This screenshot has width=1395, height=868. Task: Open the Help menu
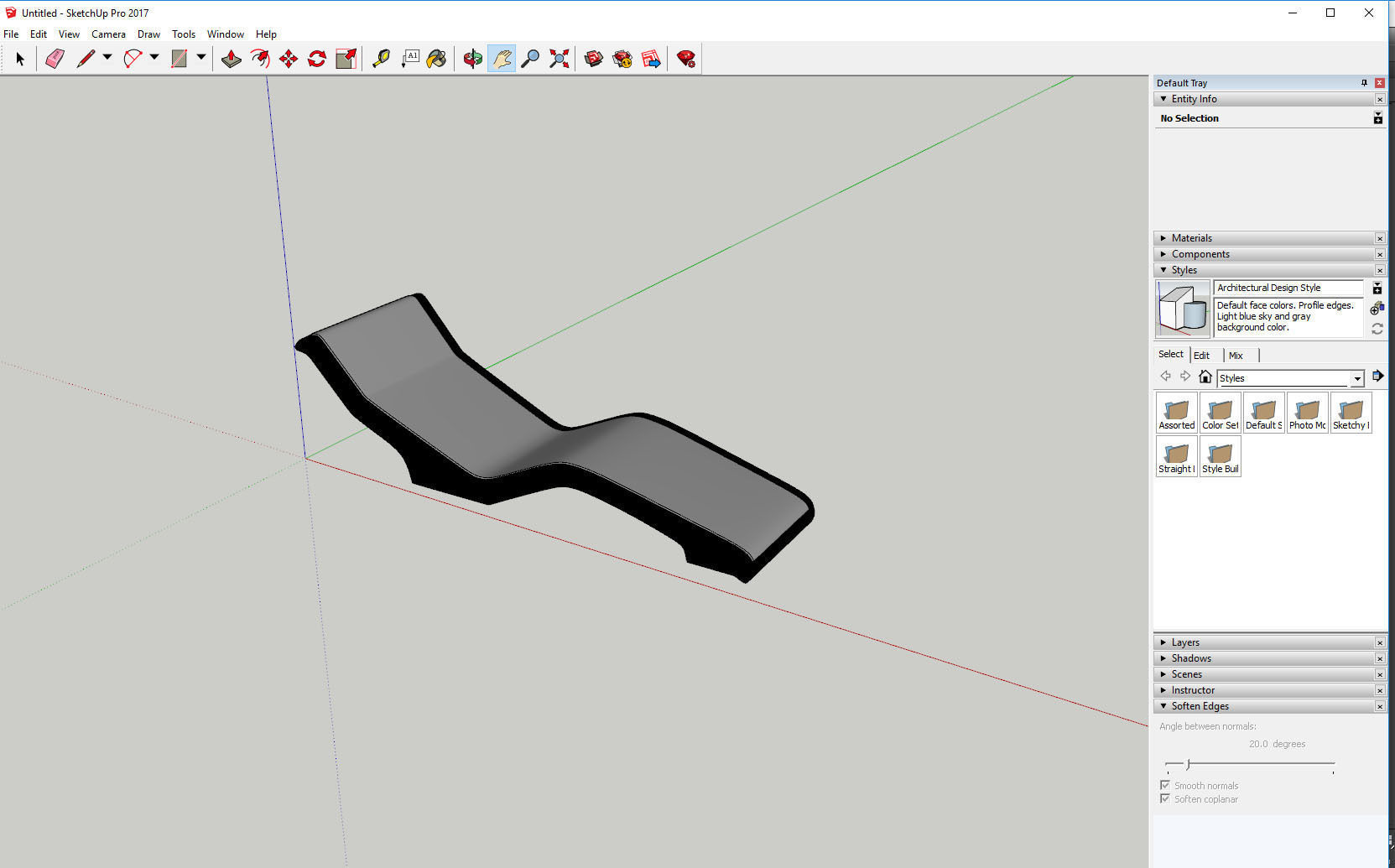[x=266, y=34]
